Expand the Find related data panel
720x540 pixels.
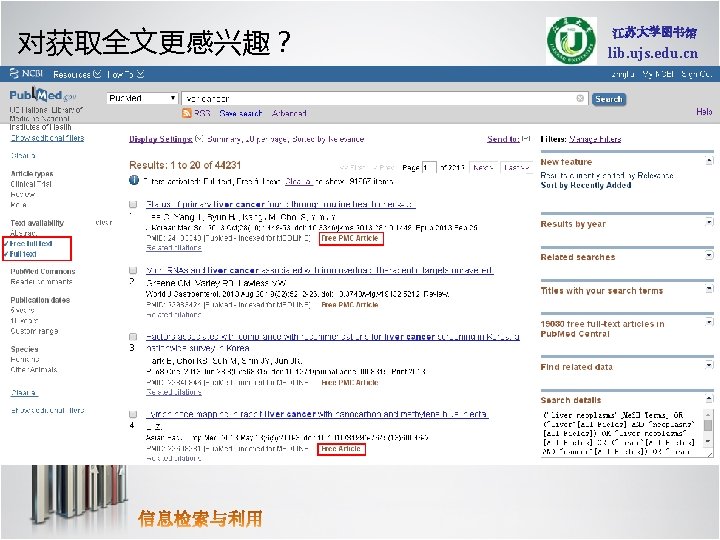[709, 366]
